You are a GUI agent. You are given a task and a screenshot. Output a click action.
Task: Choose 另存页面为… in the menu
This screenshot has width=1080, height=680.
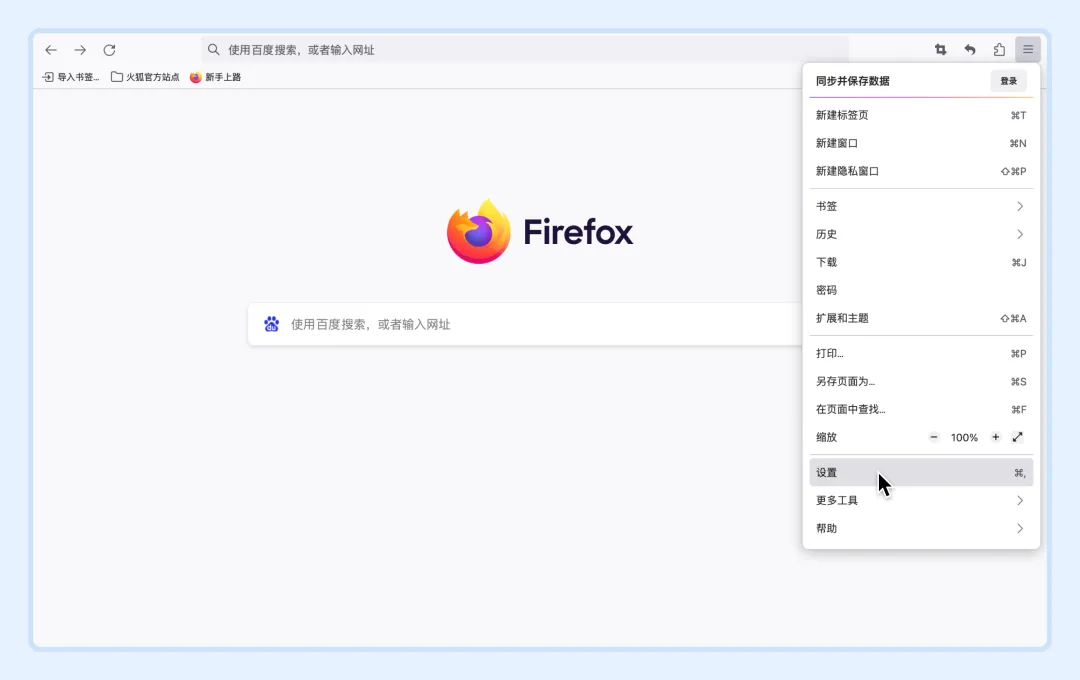921,381
